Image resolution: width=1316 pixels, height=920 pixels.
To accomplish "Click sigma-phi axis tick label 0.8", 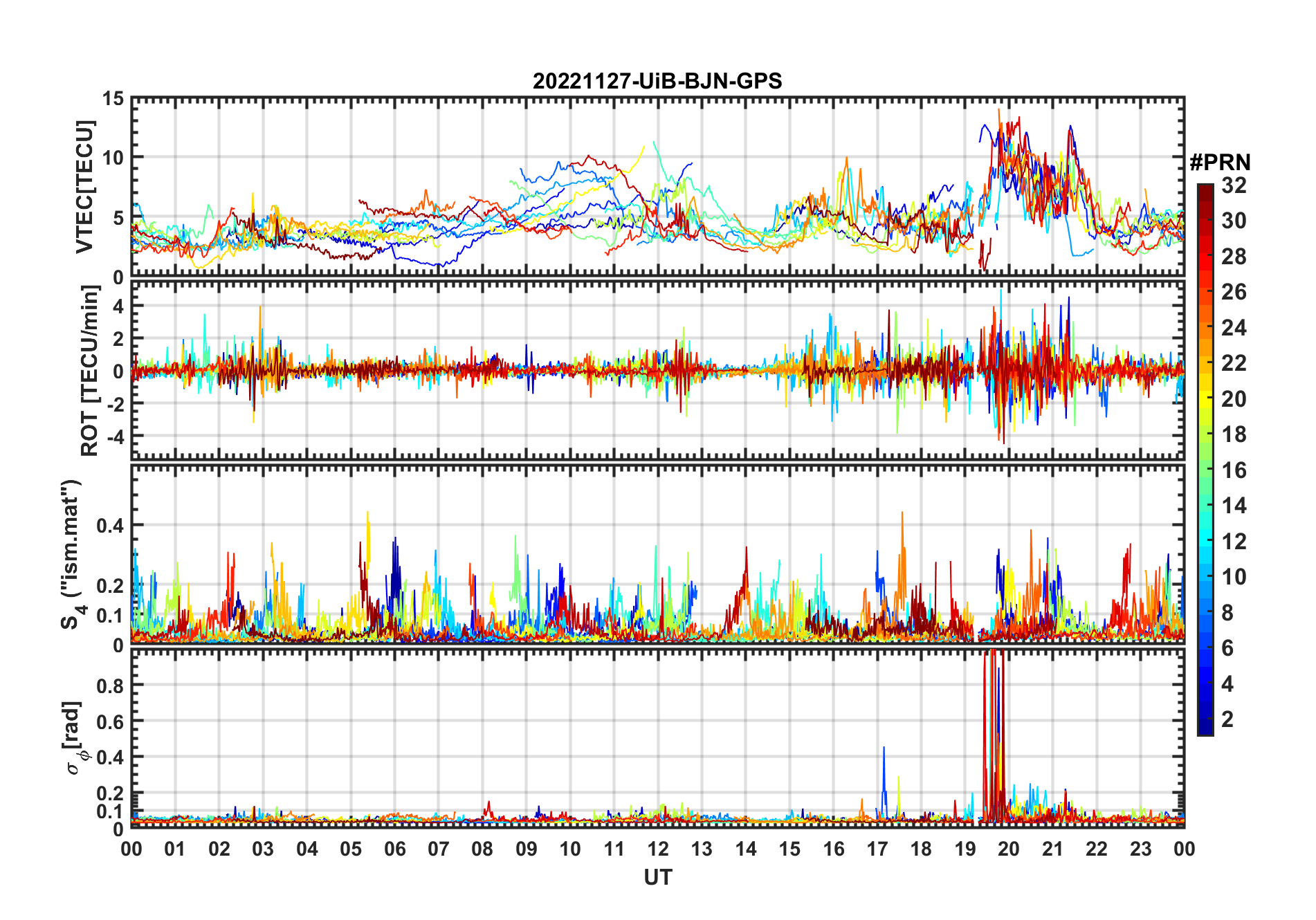I will pyautogui.click(x=111, y=686).
